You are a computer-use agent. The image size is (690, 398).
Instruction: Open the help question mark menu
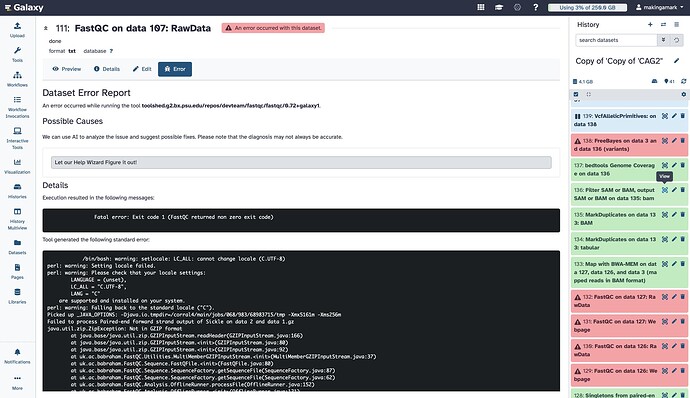536,7
